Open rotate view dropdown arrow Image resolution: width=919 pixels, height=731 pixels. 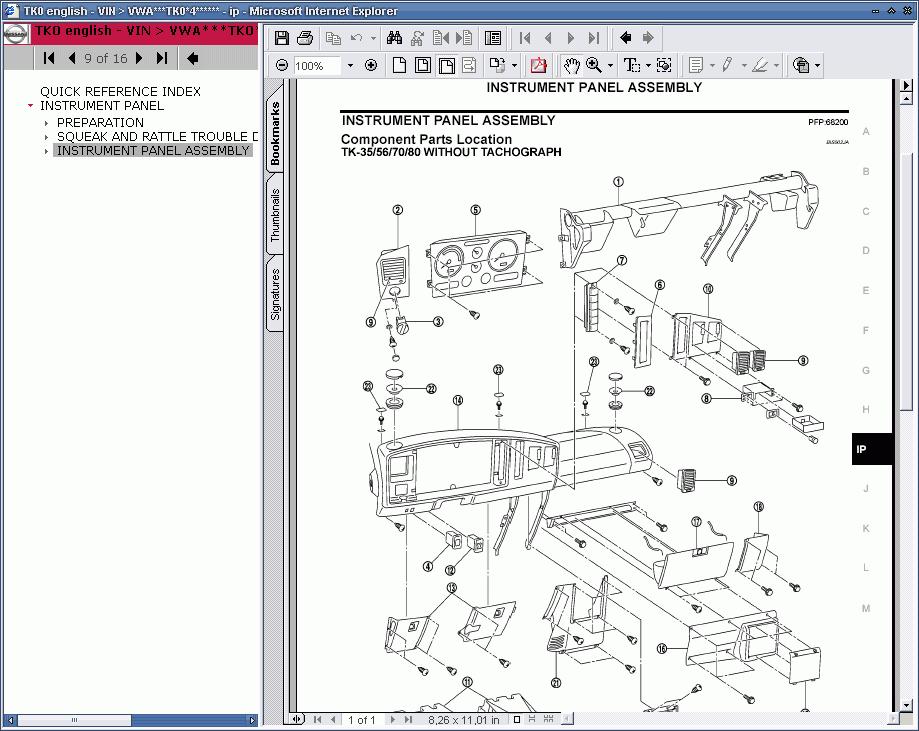pos(514,66)
